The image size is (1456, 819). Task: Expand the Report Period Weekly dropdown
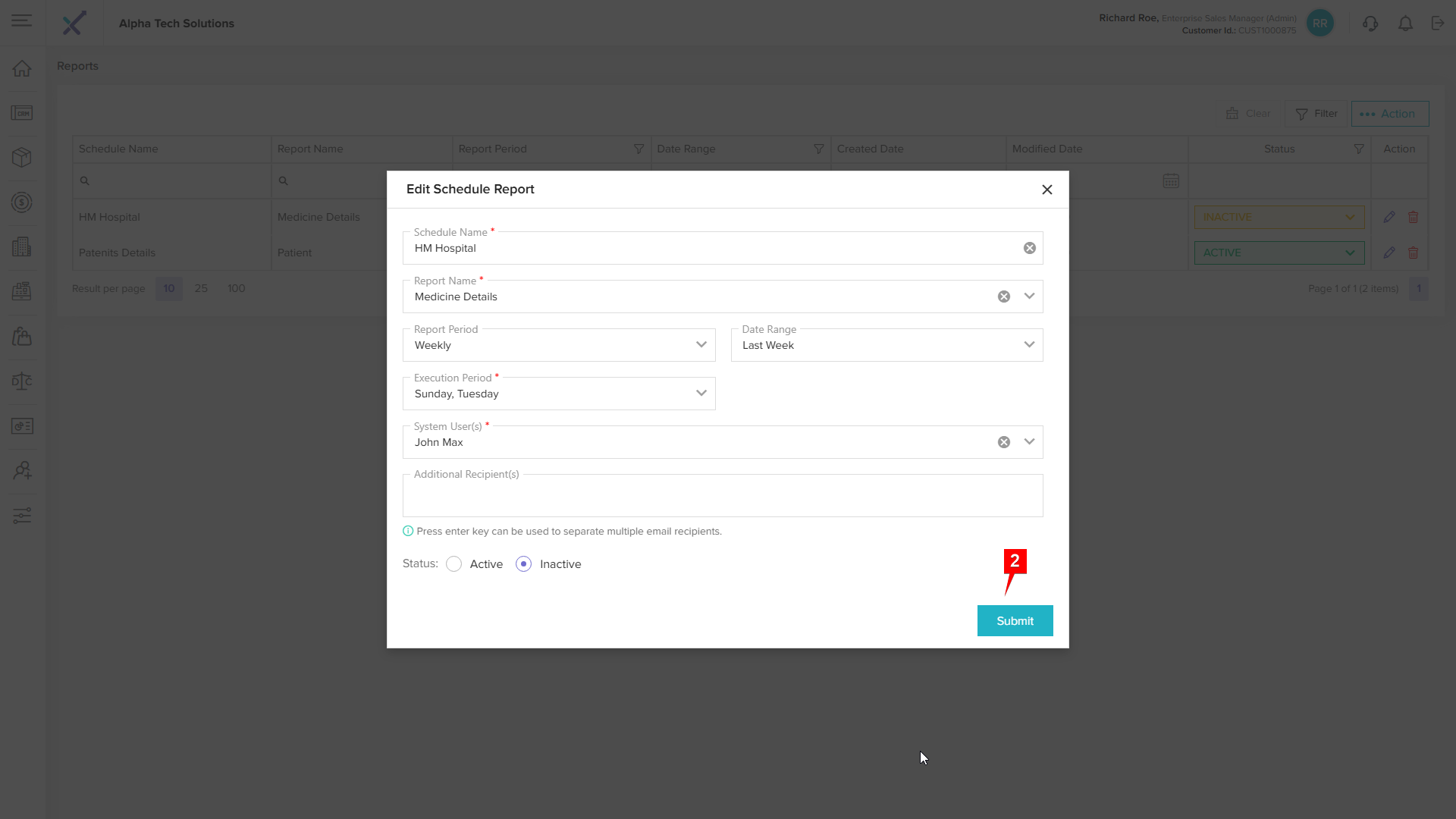[x=701, y=345]
